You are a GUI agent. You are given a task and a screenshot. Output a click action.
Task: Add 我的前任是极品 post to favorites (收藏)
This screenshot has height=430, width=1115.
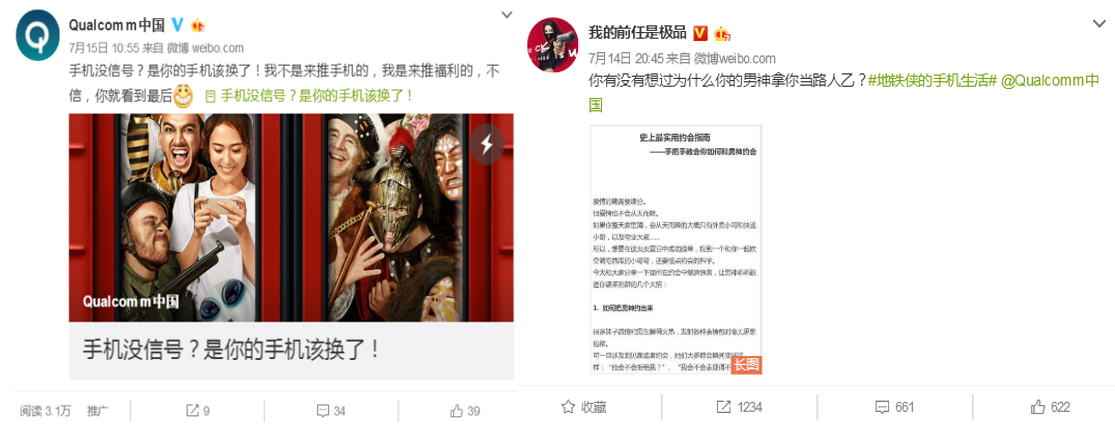coord(585,407)
